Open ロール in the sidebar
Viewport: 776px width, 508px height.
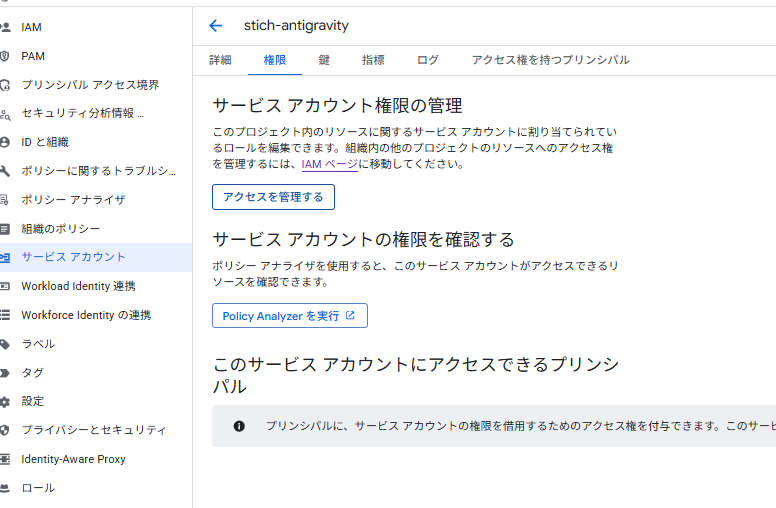tap(38, 488)
